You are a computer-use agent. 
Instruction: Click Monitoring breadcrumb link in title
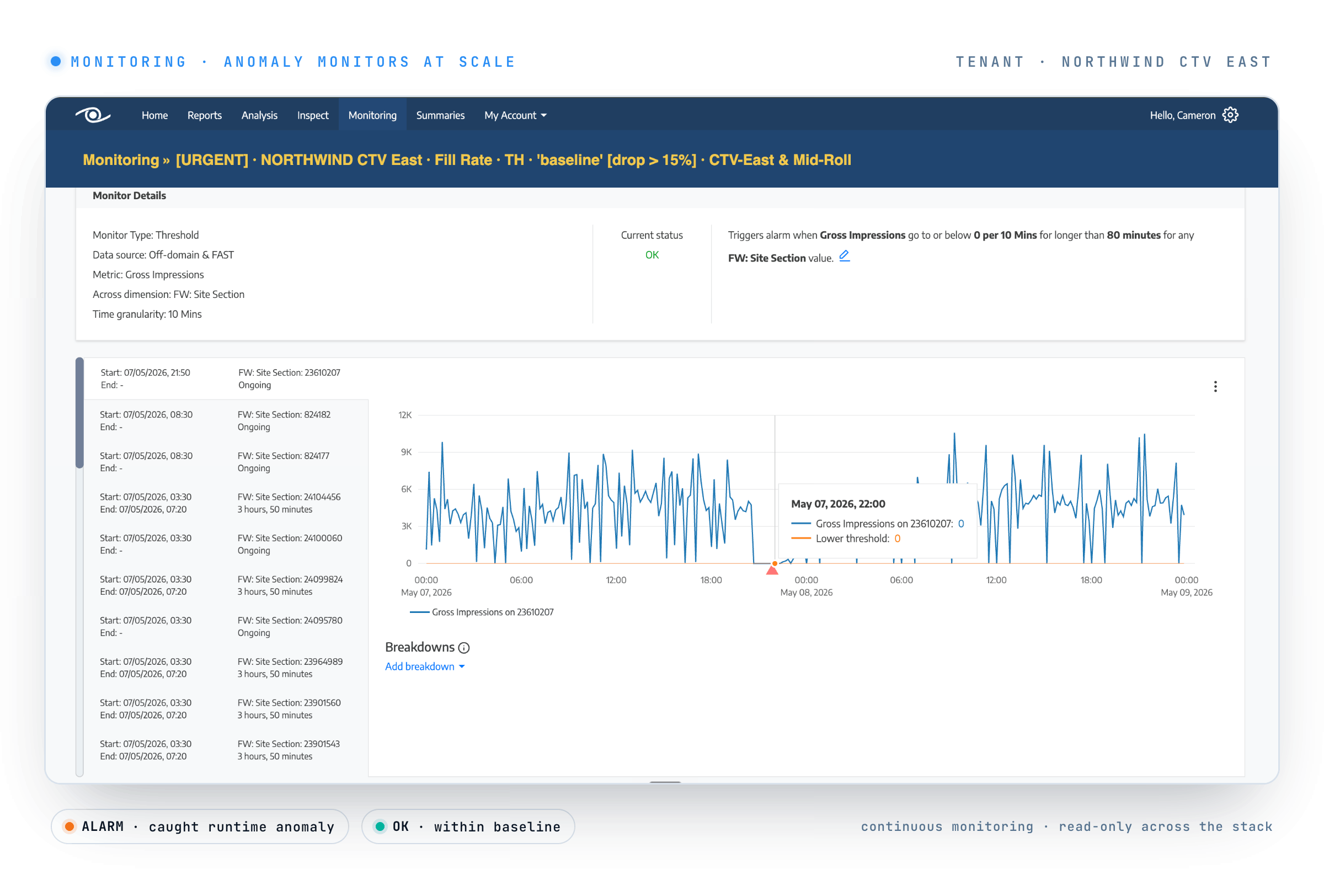(121, 159)
